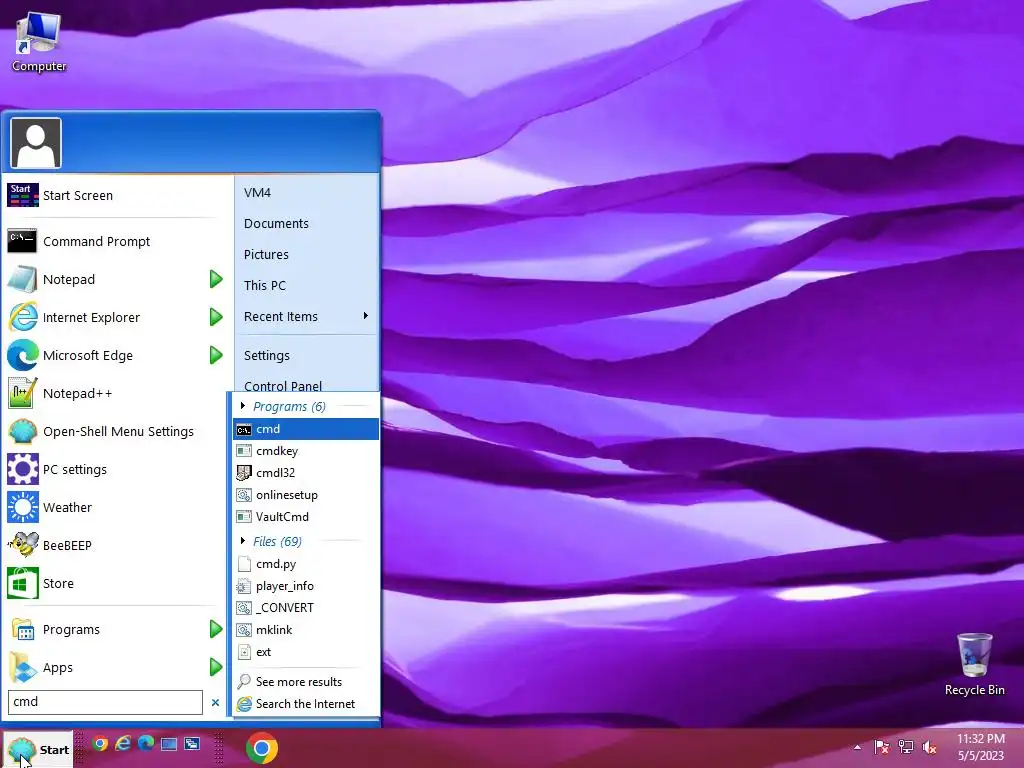
Task: Open Notepad from the start menu
Action: (x=104, y=280)
